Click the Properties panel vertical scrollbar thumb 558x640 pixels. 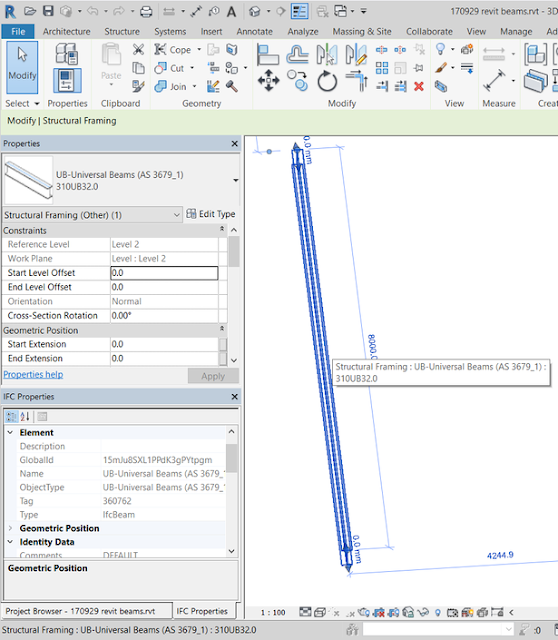(x=234, y=251)
